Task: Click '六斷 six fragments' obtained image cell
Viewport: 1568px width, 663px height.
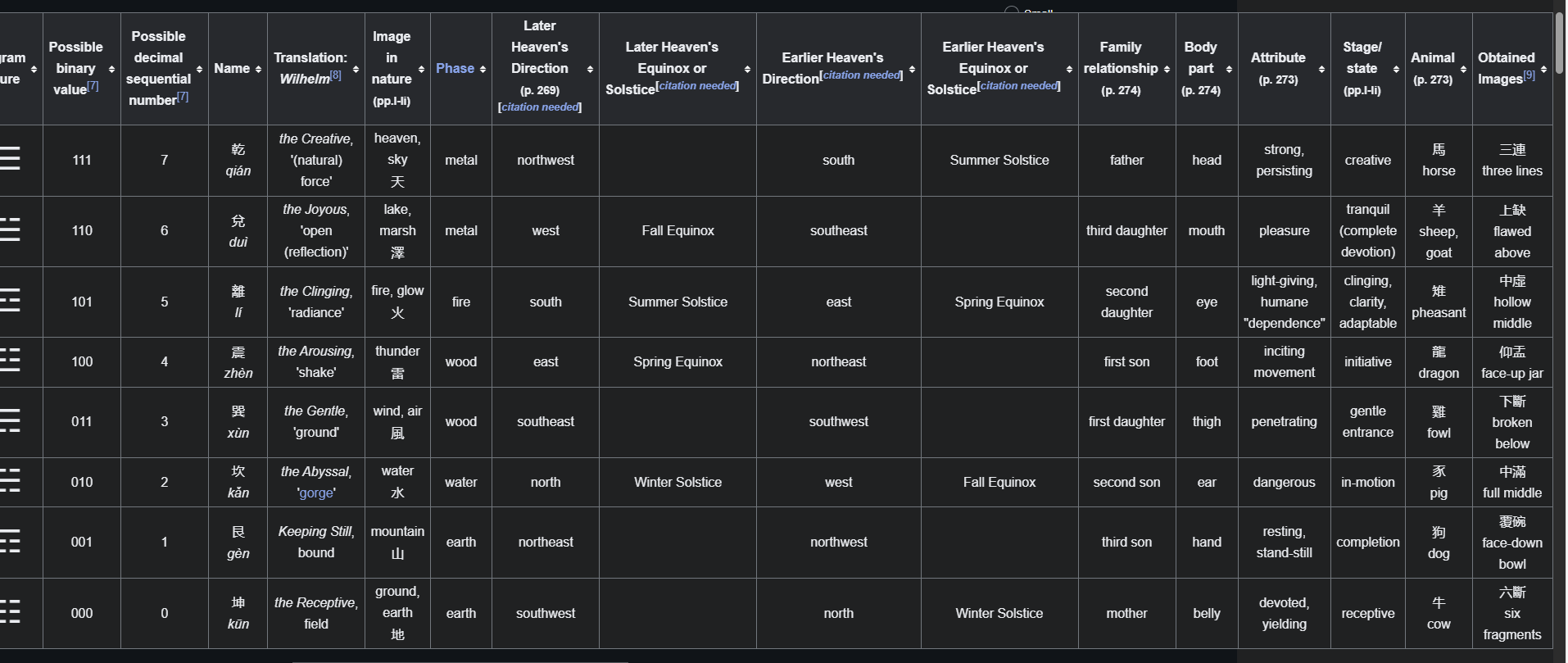Action: click(x=1512, y=613)
